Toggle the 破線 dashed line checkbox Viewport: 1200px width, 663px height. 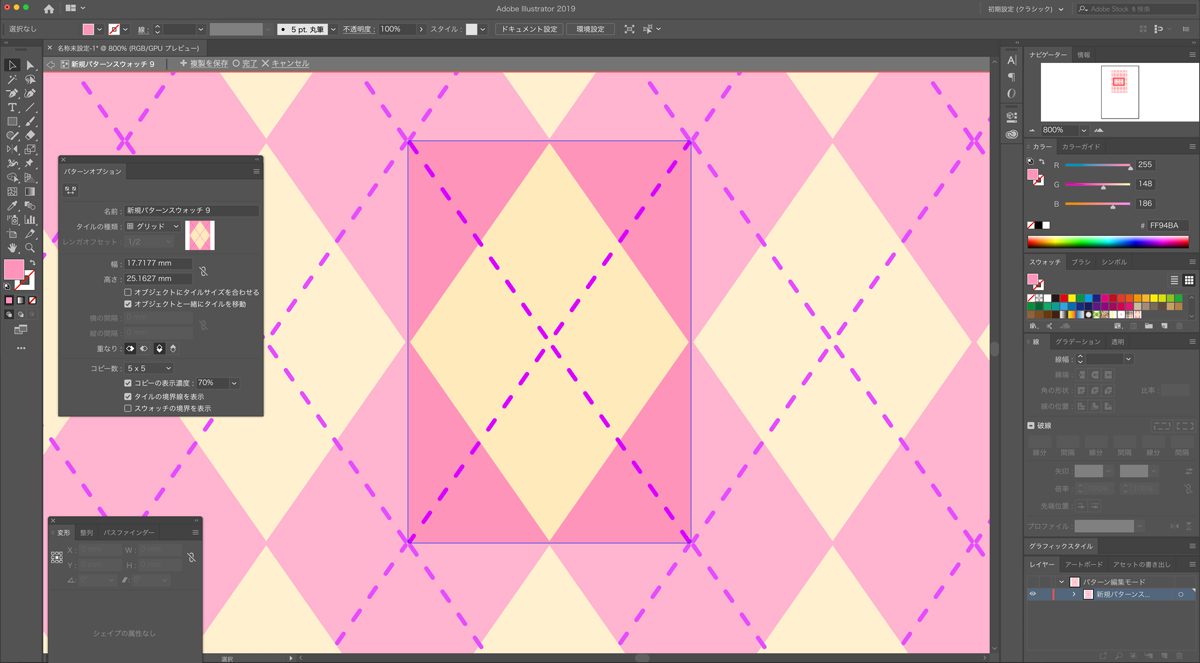click(x=1031, y=426)
